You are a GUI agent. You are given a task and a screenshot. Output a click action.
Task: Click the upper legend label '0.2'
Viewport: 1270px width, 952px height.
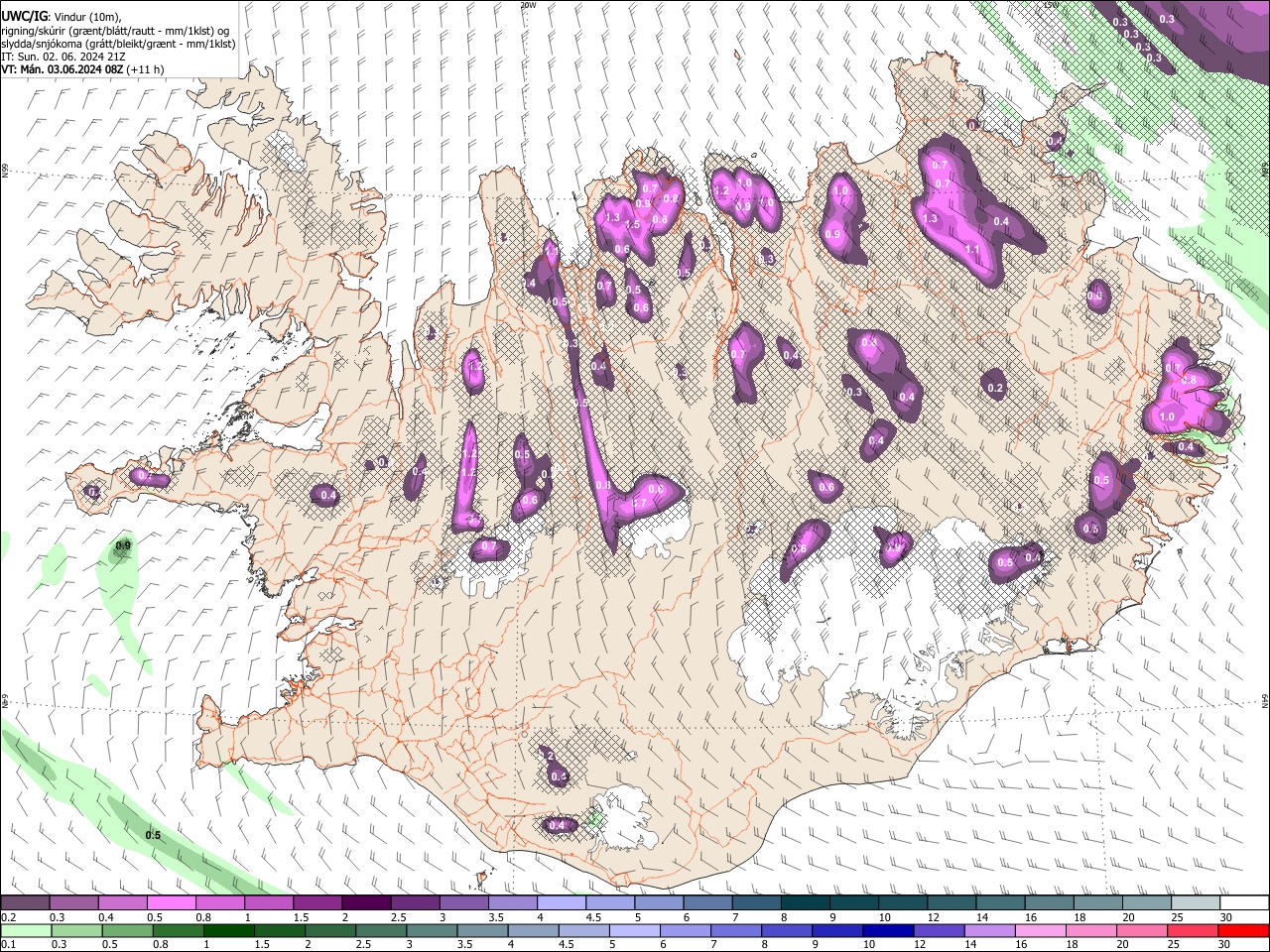[8, 917]
